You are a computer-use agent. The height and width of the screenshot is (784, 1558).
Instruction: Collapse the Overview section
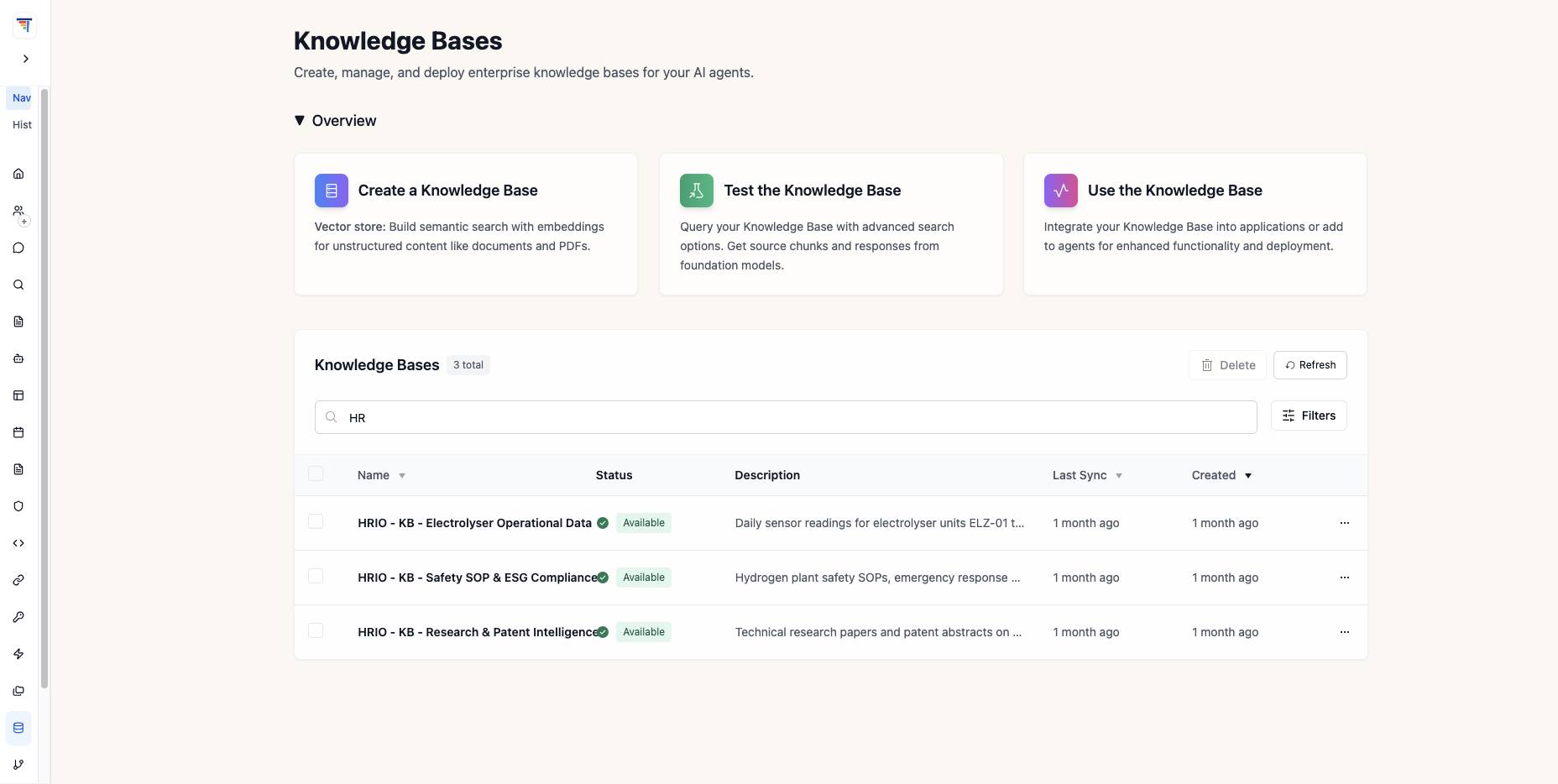335,121
